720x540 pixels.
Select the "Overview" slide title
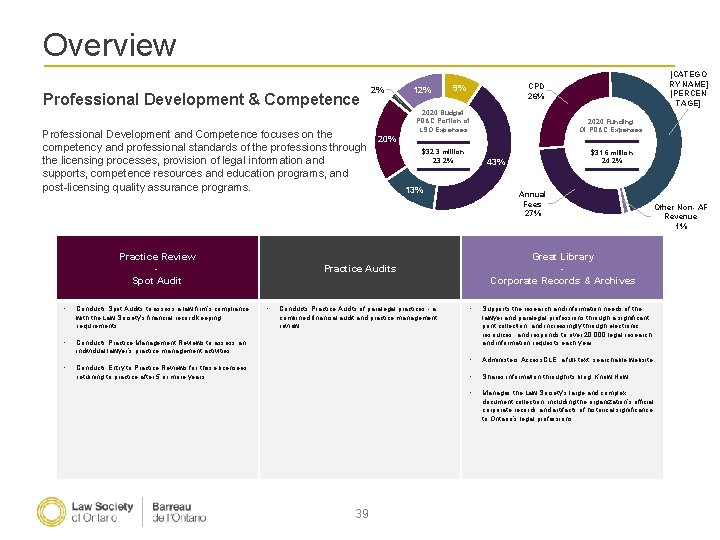point(109,45)
